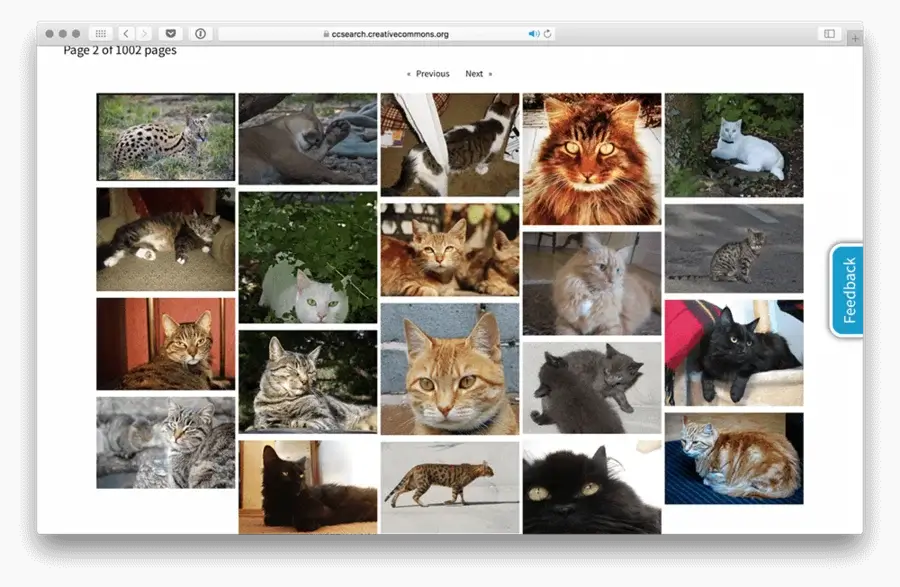Open a new tab with plus button

coord(854,38)
